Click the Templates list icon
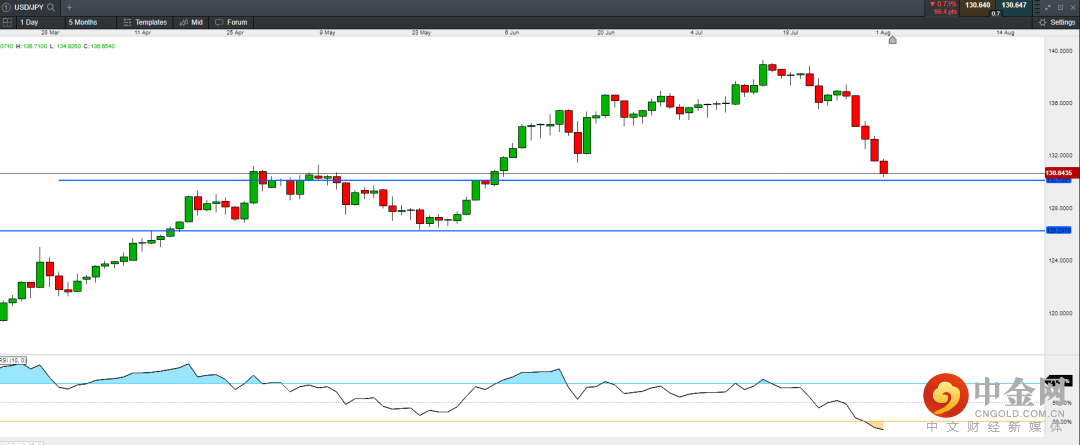This screenshot has height=445, width=1080. [x=126, y=21]
